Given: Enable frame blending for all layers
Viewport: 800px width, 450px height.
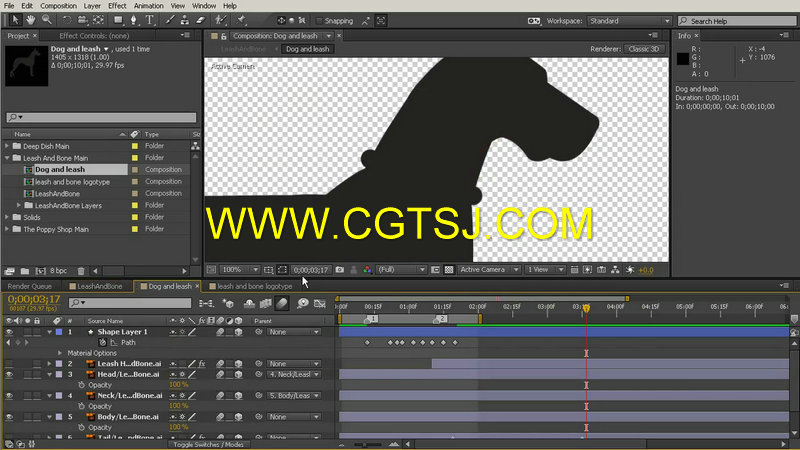Looking at the screenshot, I should click(265, 304).
